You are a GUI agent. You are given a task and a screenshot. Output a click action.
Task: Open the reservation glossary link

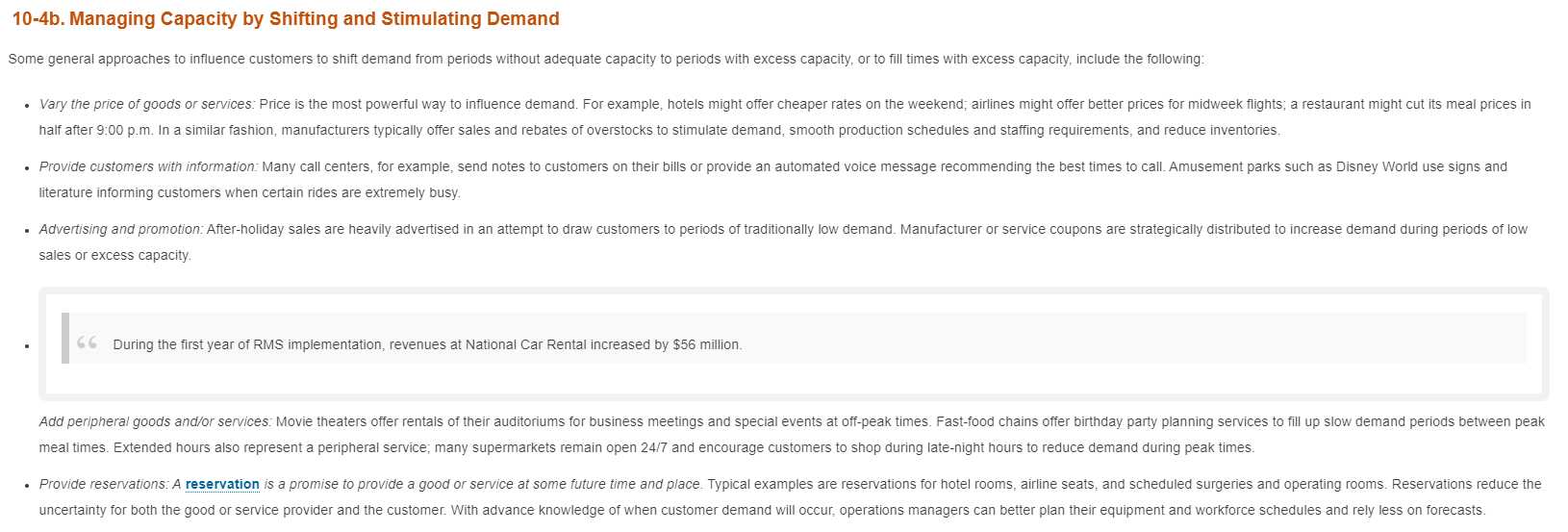tap(222, 485)
